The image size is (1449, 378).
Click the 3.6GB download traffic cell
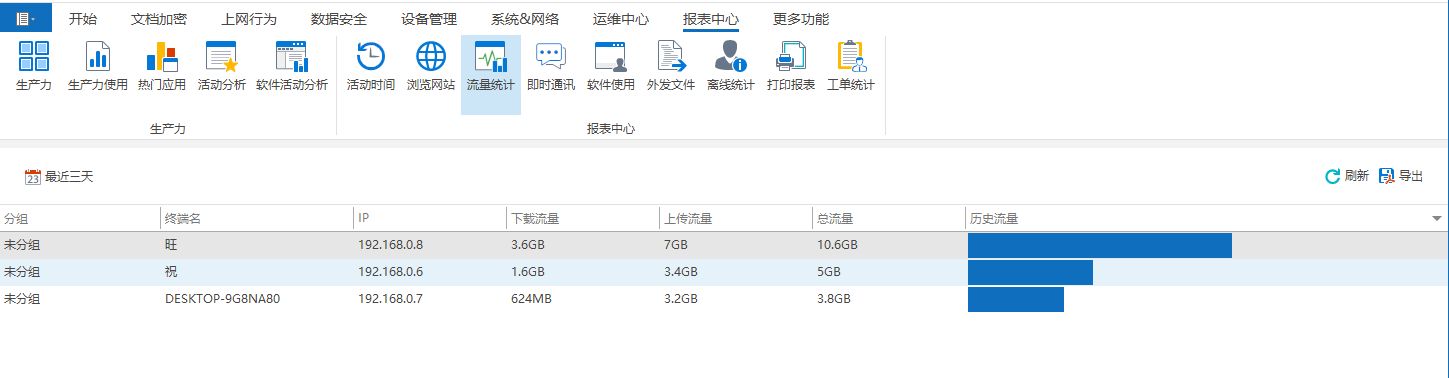pos(527,245)
